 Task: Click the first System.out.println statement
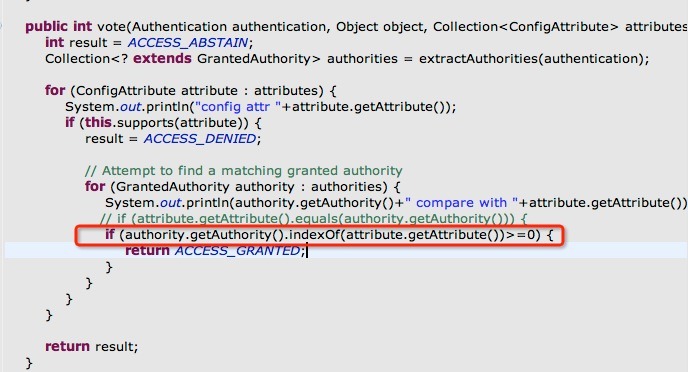click(261, 107)
